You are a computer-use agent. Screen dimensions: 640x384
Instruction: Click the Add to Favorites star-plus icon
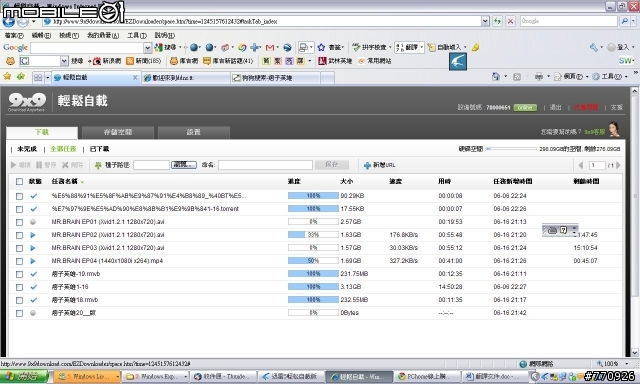pos(20,76)
